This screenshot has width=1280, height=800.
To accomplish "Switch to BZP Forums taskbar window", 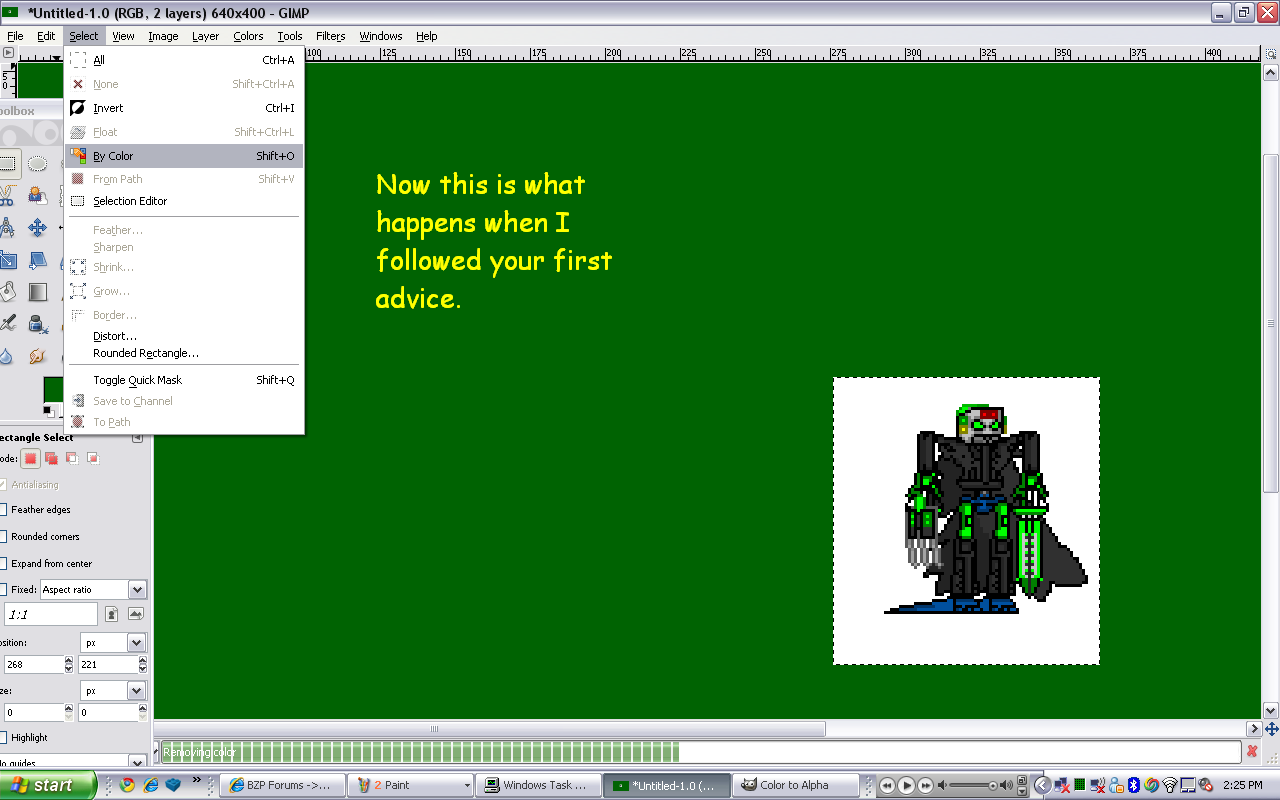I will click(282, 785).
